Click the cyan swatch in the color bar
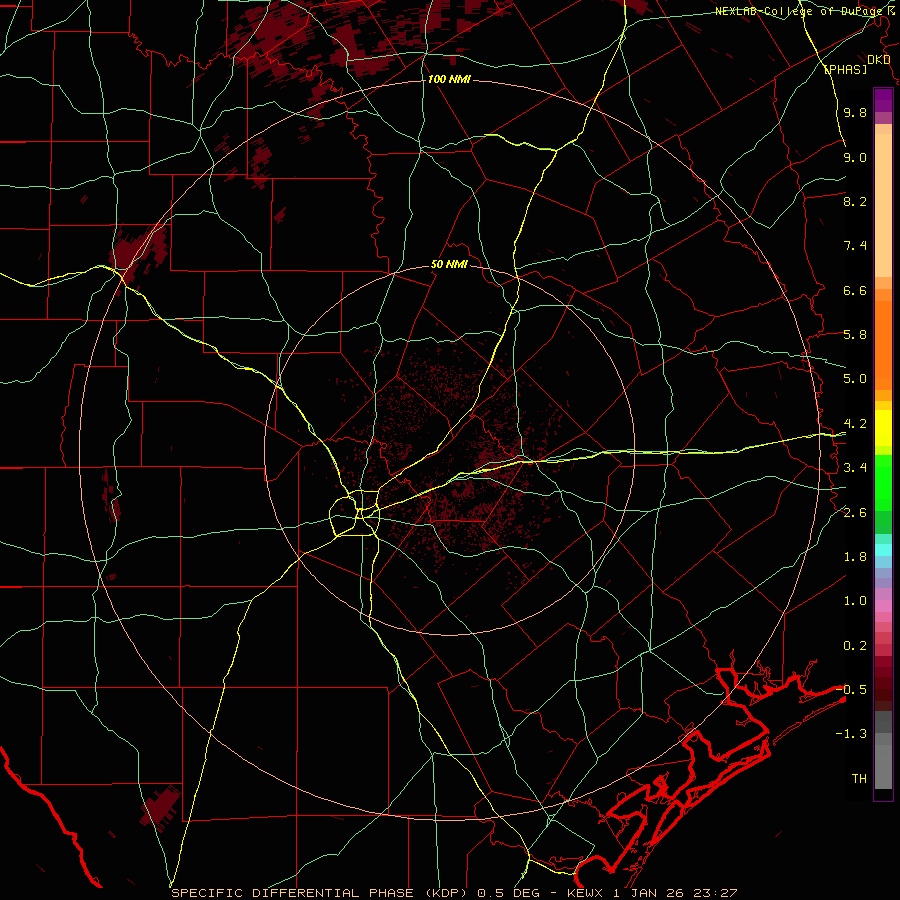Image resolution: width=900 pixels, height=900 pixels. pyautogui.click(x=883, y=550)
